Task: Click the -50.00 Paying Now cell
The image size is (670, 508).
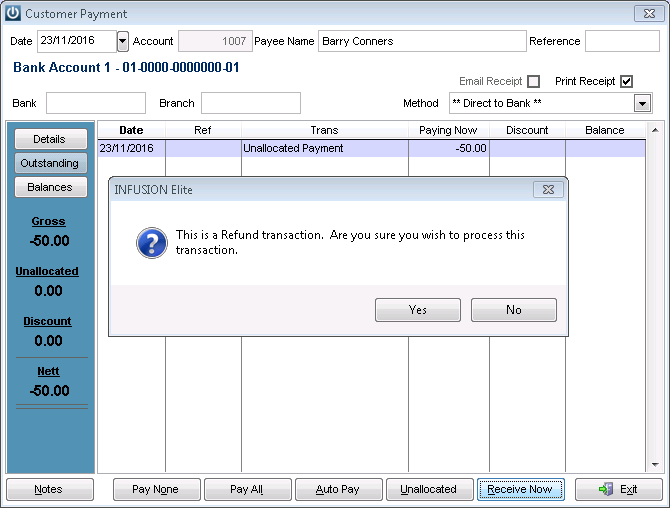Action: click(449, 148)
